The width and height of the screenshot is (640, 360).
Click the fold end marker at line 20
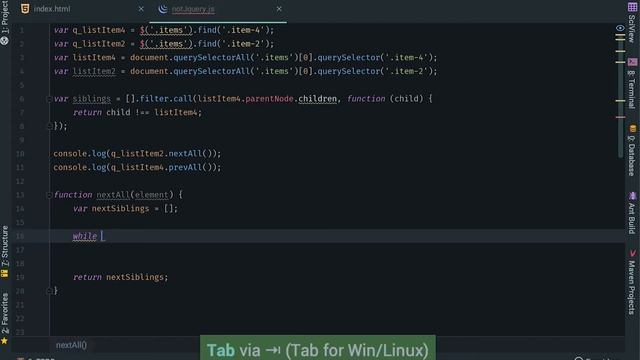click(x=49, y=291)
